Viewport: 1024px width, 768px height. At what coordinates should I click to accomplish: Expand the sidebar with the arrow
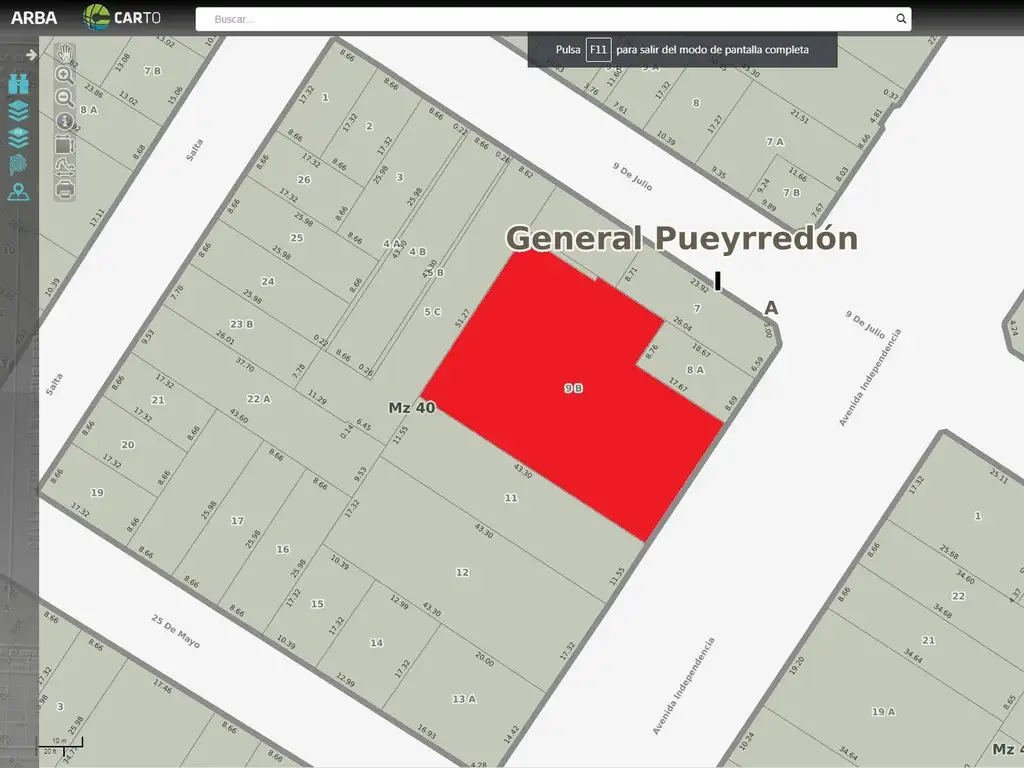(31, 55)
